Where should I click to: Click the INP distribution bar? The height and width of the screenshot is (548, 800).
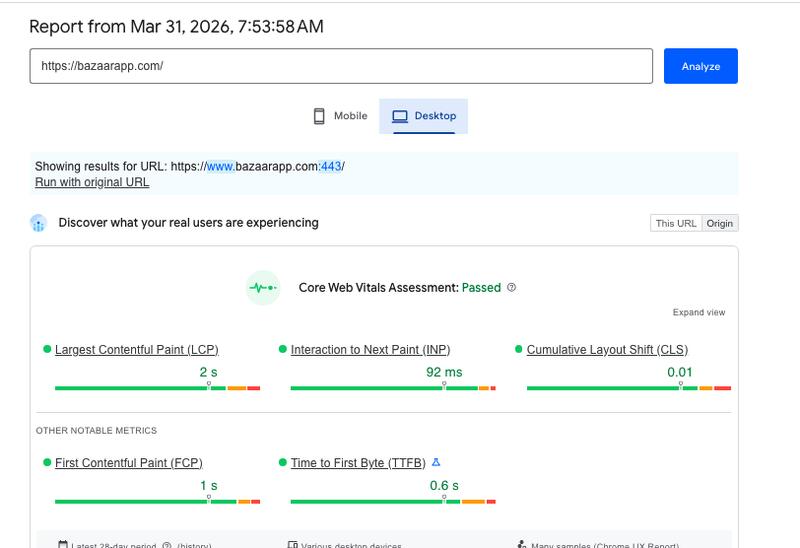coord(393,388)
